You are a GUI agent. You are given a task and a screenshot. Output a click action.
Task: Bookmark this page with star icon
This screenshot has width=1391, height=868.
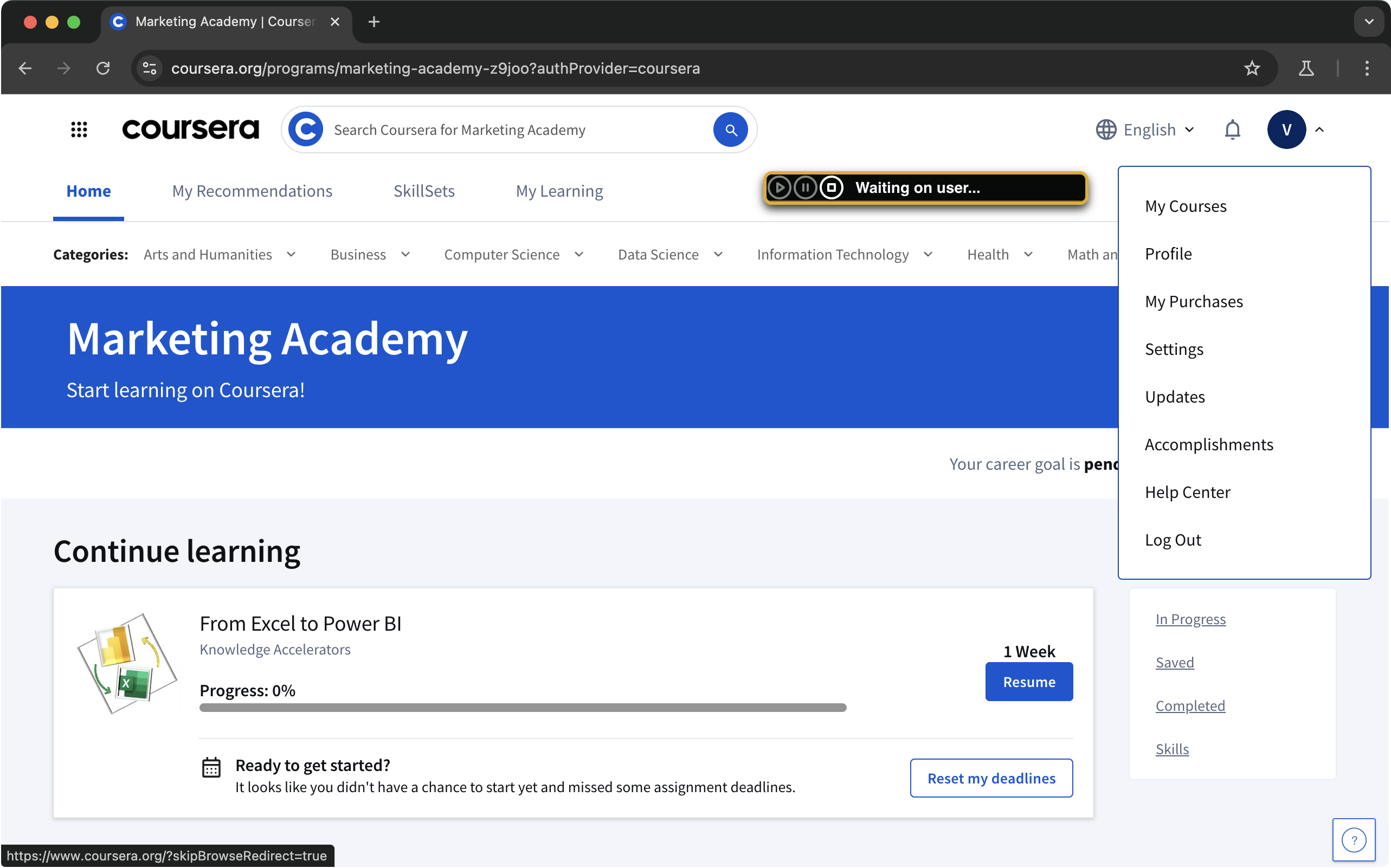point(1252,68)
